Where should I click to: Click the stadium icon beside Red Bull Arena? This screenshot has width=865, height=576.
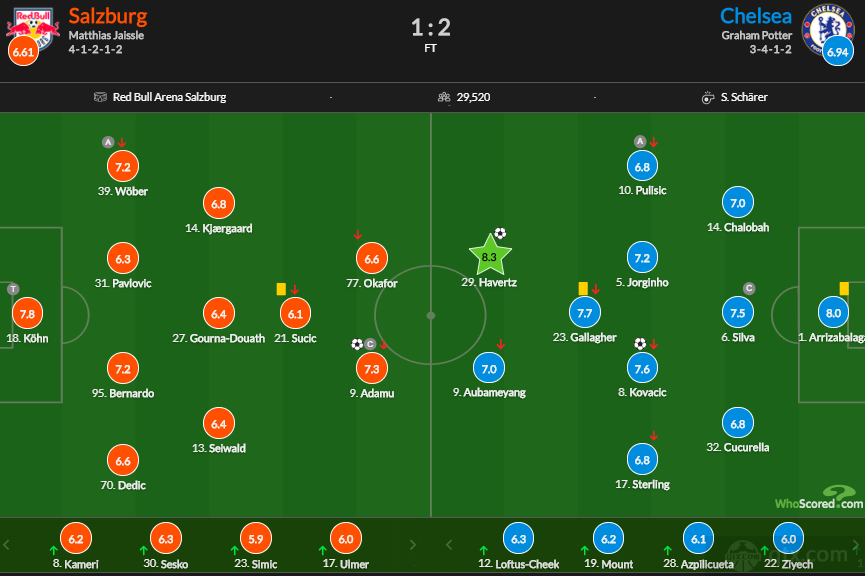pos(100,97)
